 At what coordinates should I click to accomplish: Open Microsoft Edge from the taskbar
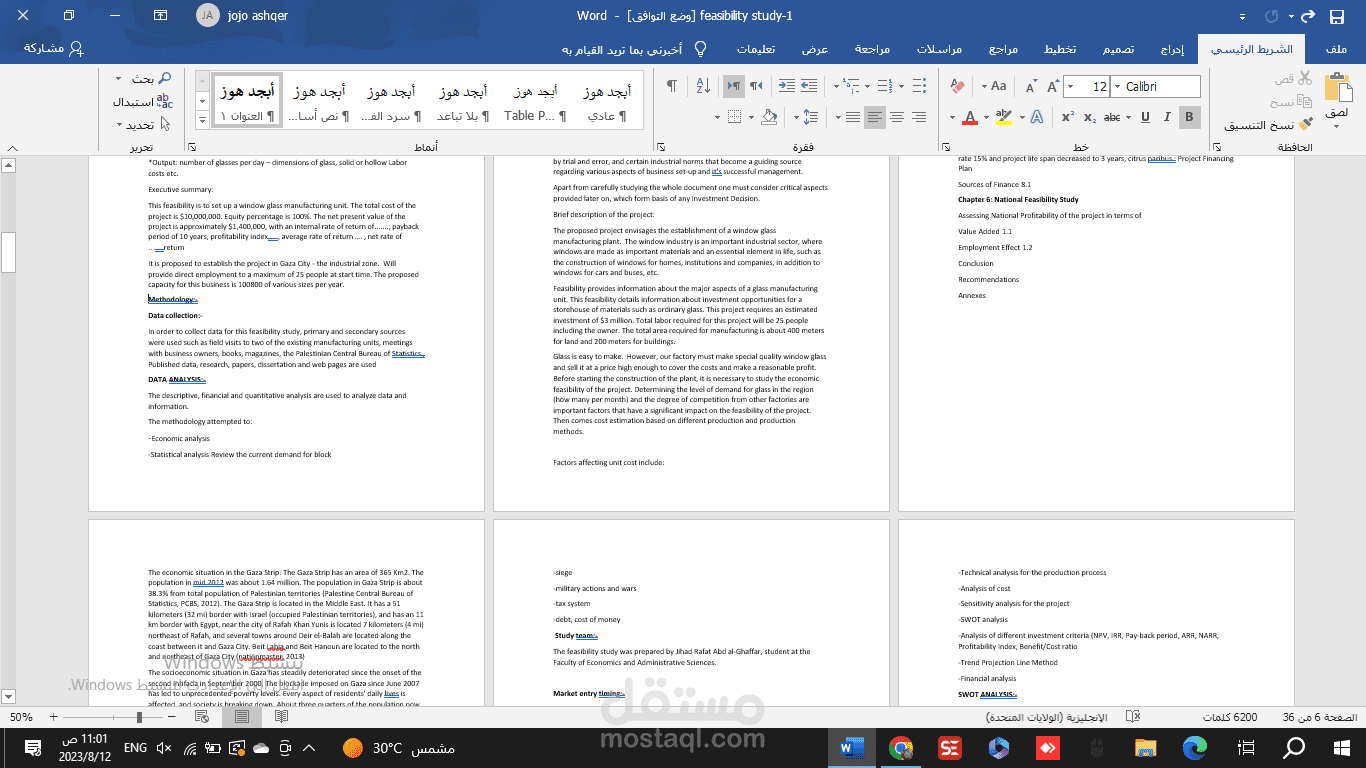point(1195,747)
